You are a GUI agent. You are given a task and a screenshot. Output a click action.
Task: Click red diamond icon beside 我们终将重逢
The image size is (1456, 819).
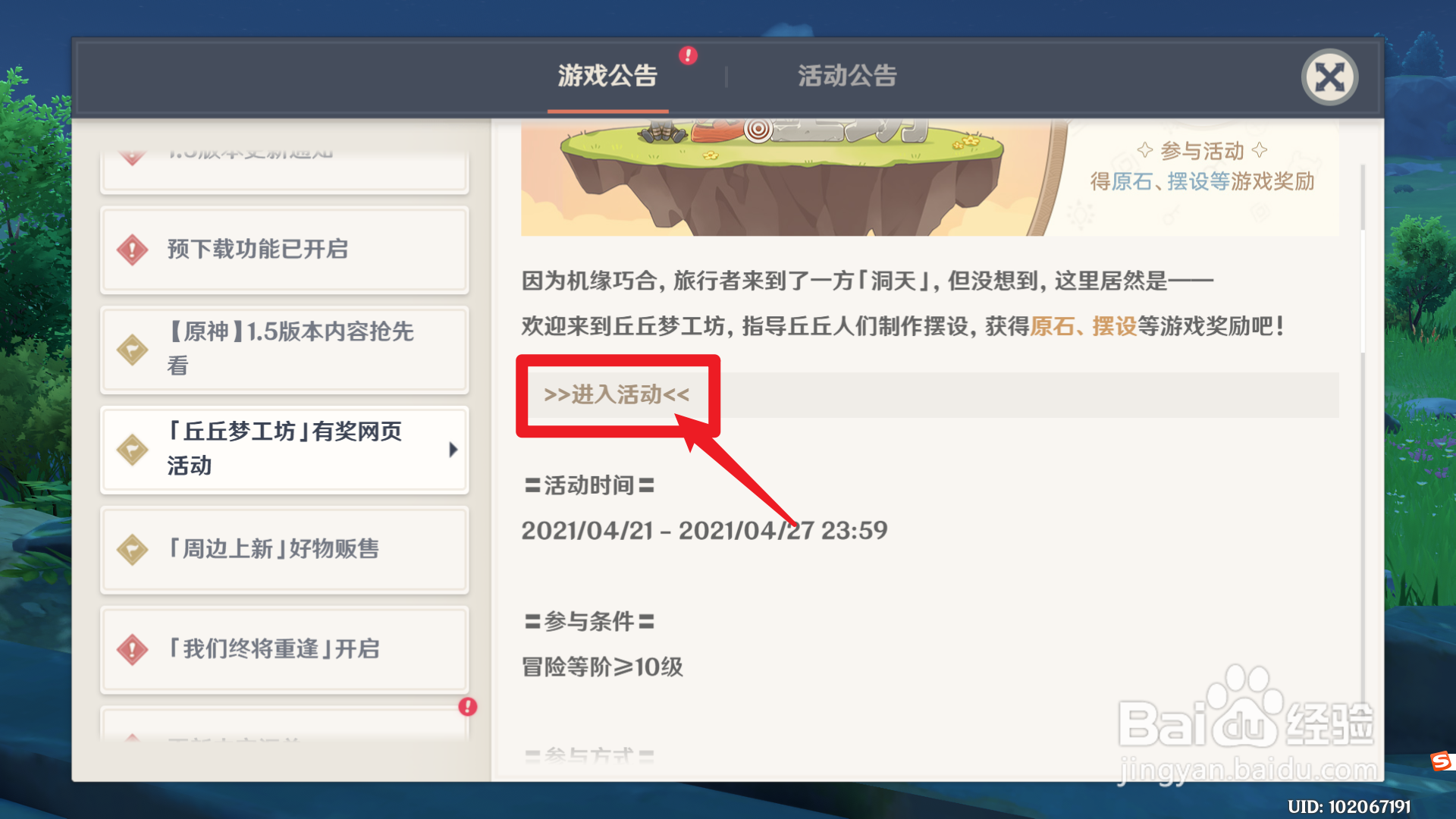pos(133,650)
